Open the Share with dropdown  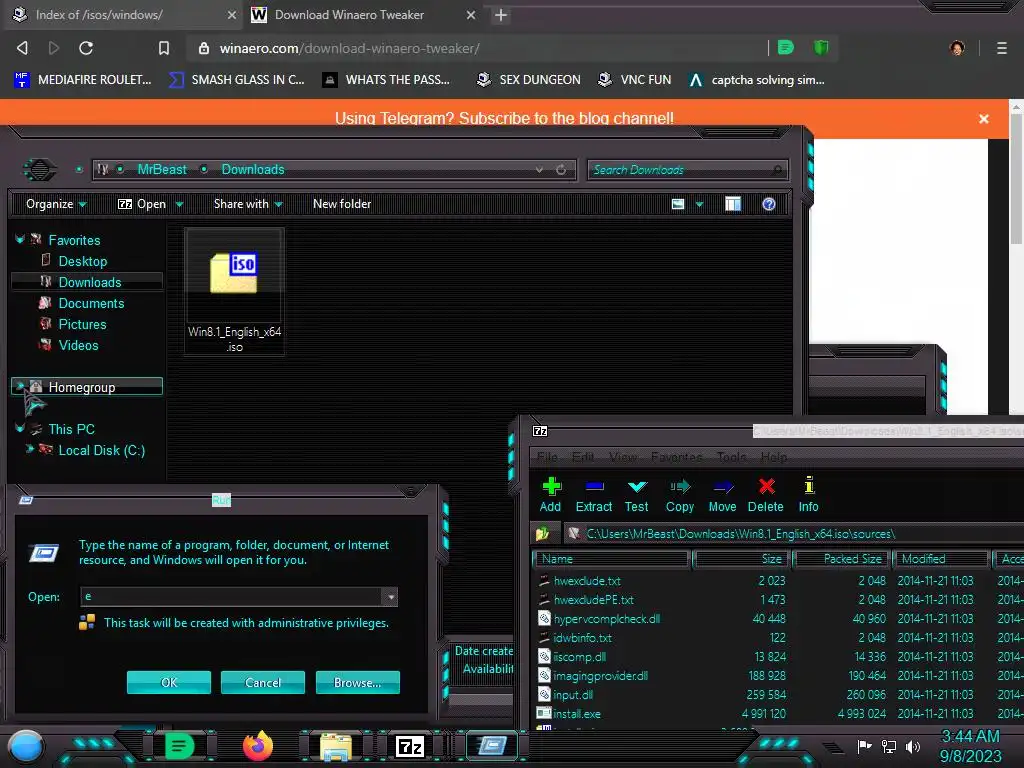[248, 204]
